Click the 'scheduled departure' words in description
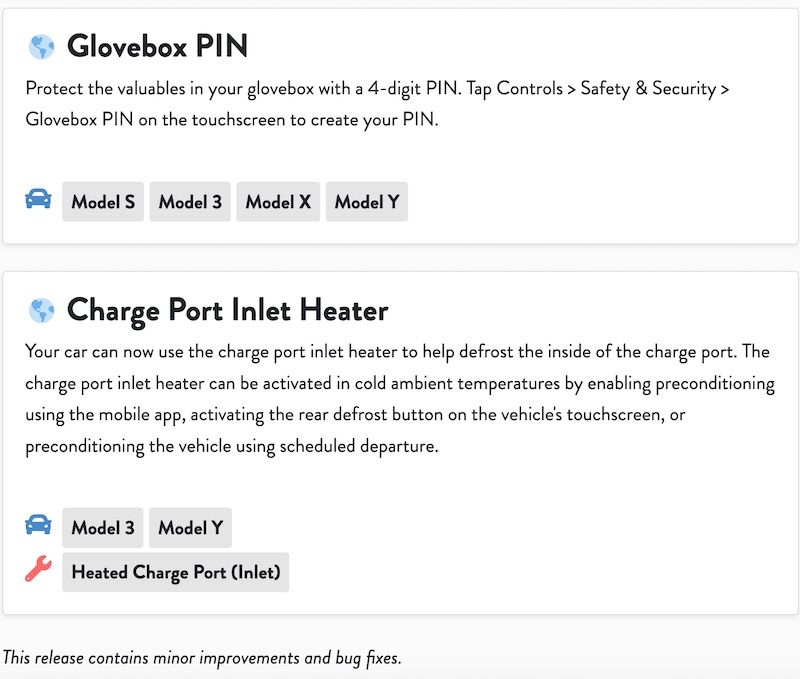The height and width of the screenshot is (679, 800). point(359,446)
